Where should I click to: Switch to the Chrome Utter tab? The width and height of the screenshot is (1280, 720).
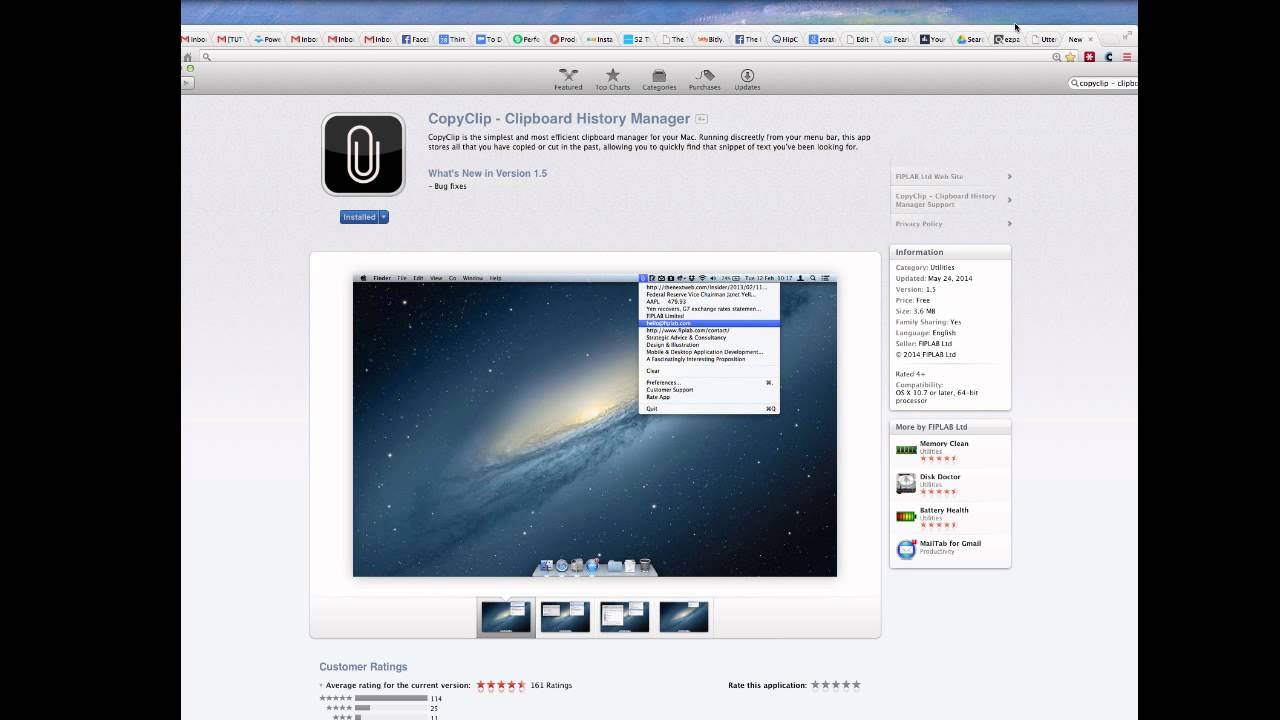[x=1044, y=39]
